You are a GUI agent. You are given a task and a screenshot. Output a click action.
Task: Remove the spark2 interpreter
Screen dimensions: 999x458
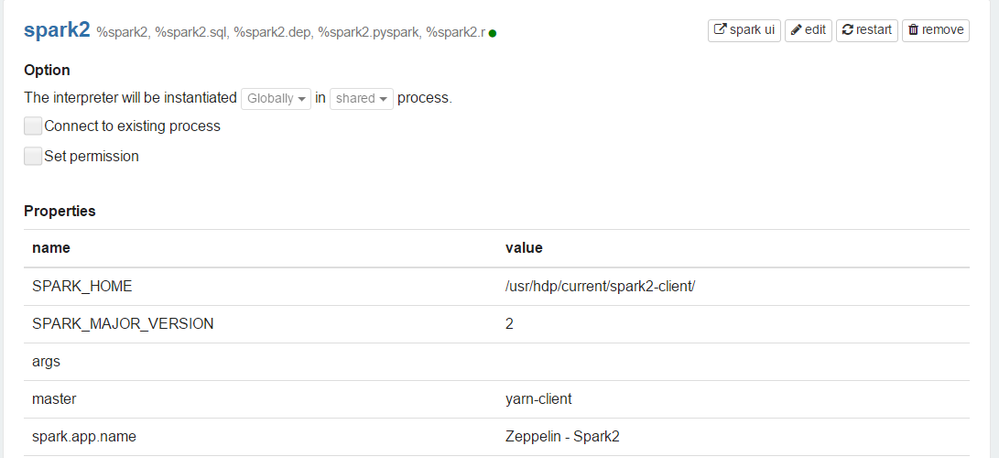tap(935, 30)
